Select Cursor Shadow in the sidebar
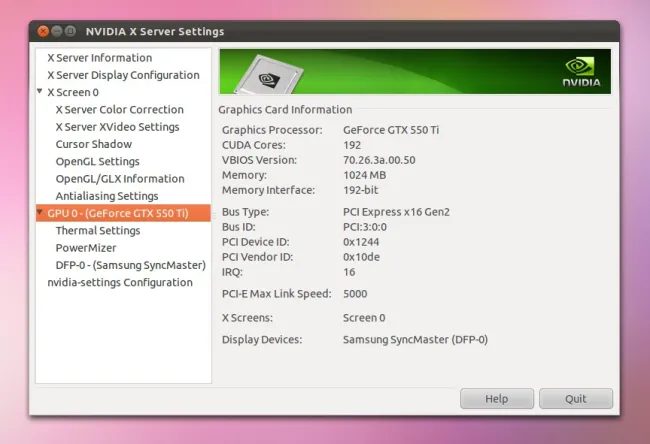650x444 pixels. click(93, 144)
